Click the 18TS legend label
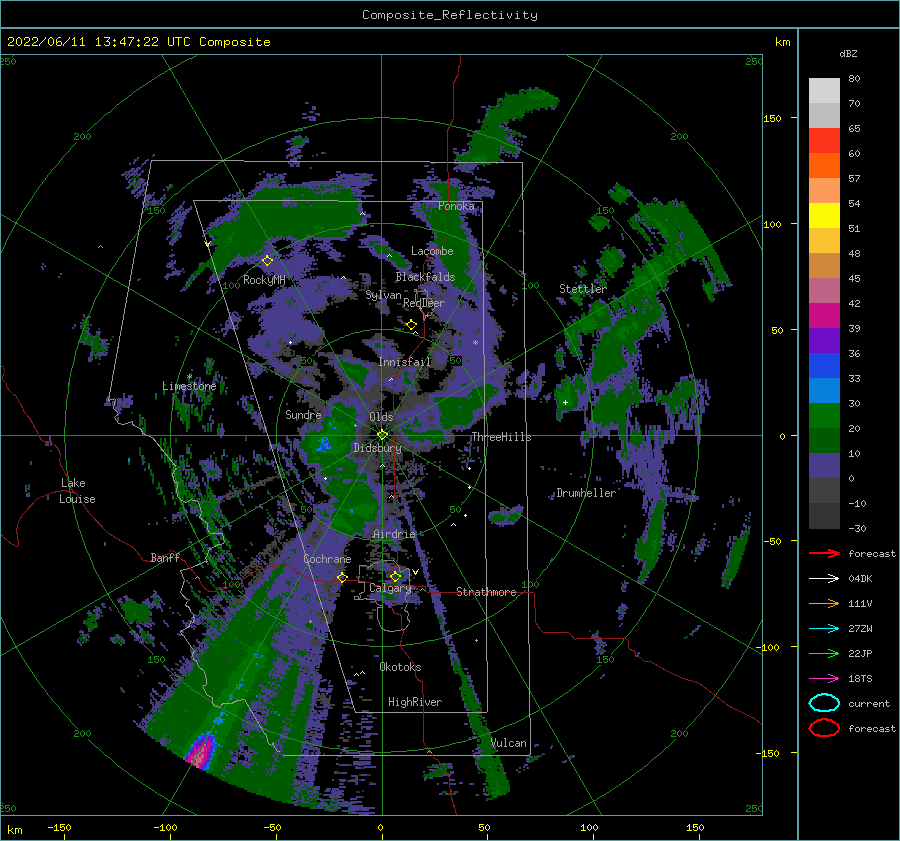Image resolution: width=900 pixels, height=841 pixels. pos(860,679)
